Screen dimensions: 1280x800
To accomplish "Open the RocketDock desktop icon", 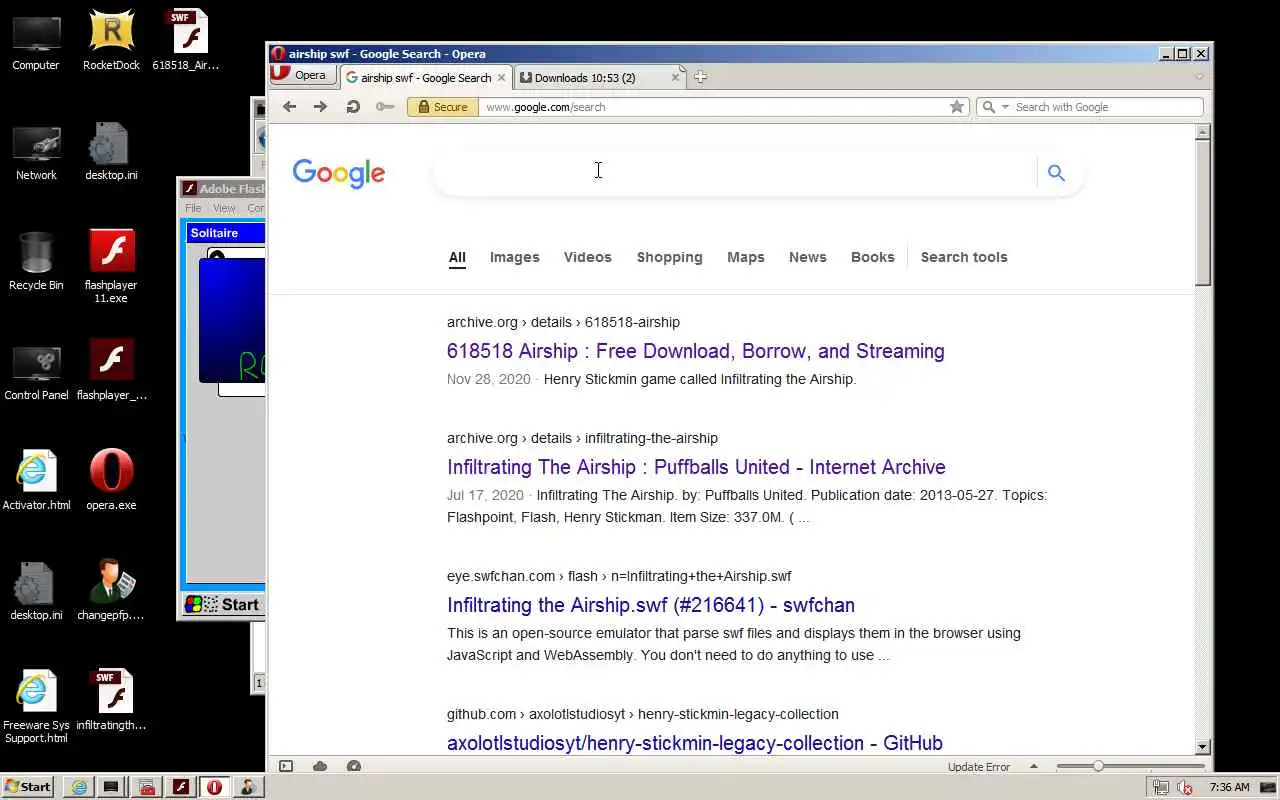I will coord(111,42).
